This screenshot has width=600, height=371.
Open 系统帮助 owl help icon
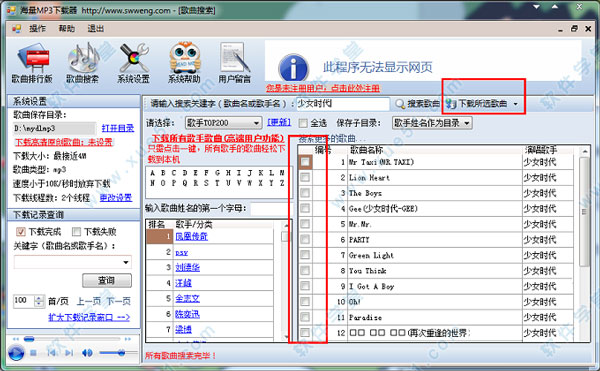184,63
